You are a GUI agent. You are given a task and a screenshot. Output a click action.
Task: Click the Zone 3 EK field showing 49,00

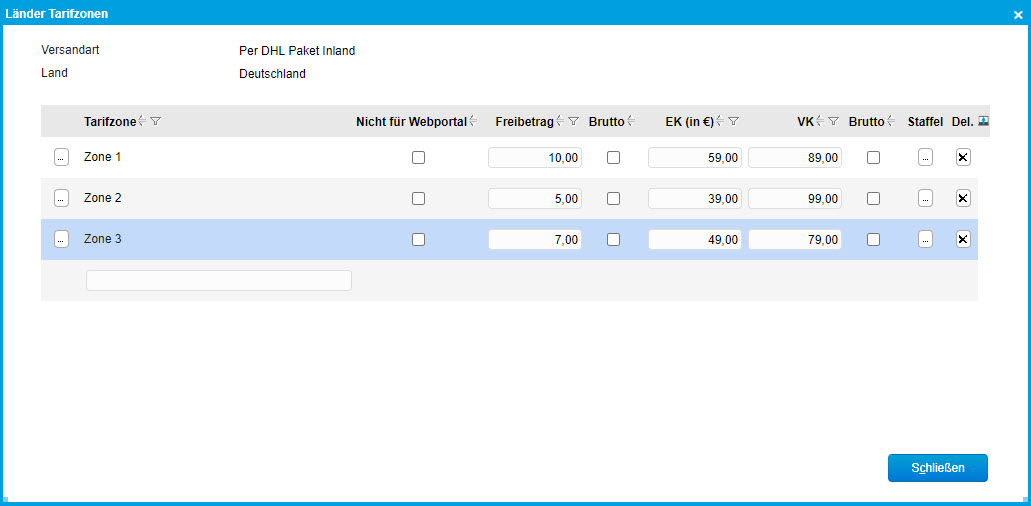click(695, 240)
